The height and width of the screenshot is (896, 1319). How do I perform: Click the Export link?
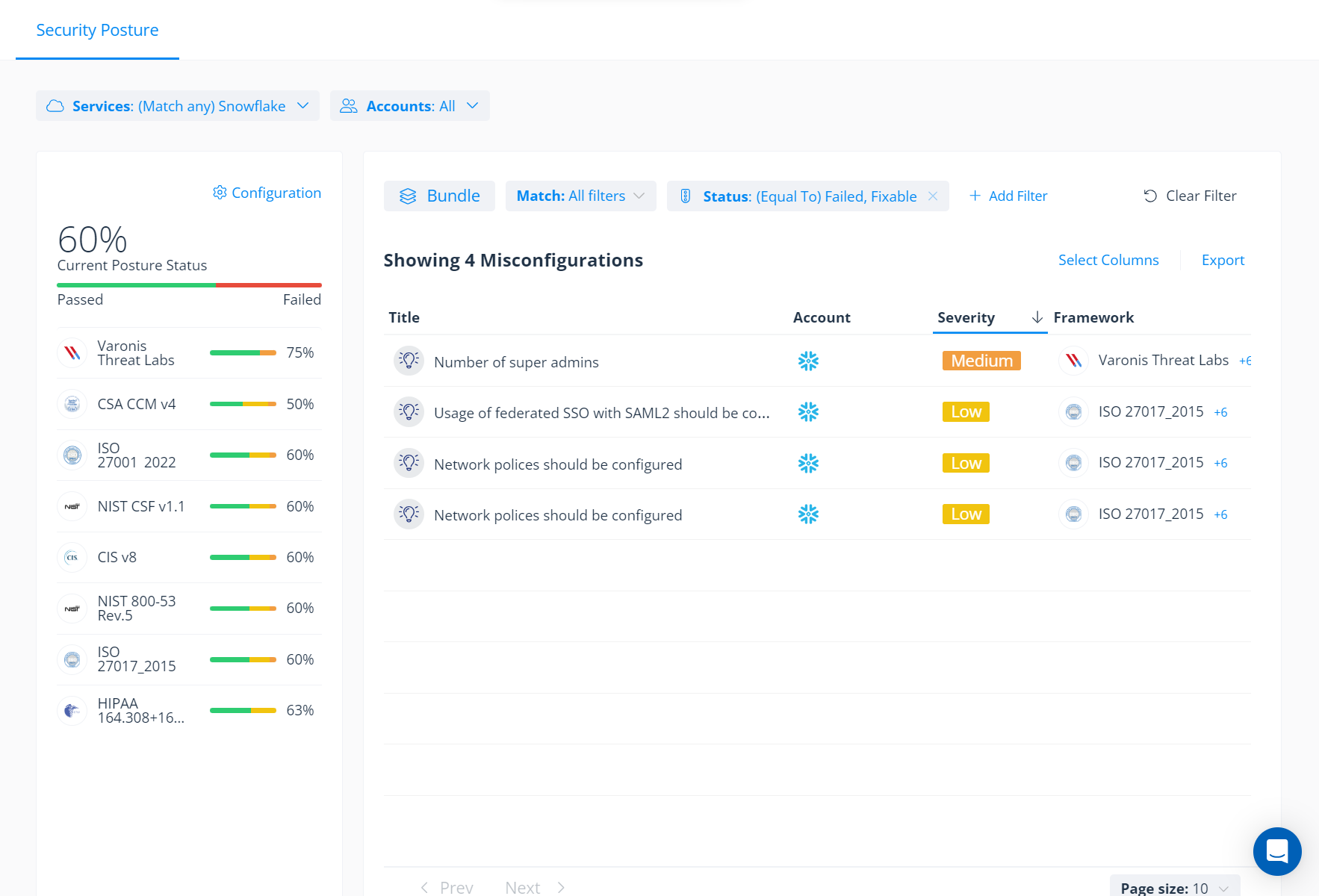(1223, 260)
